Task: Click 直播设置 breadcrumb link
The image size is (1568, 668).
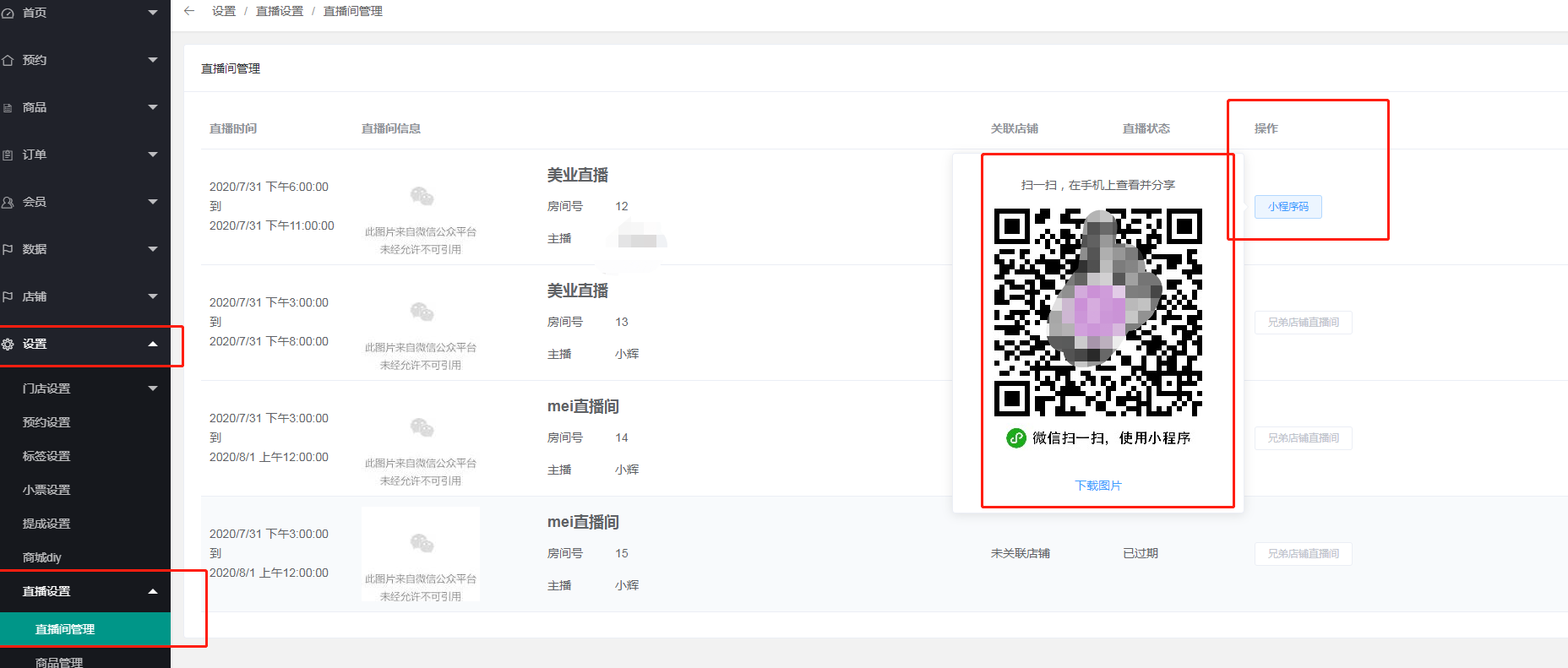Action: [280, 11]
